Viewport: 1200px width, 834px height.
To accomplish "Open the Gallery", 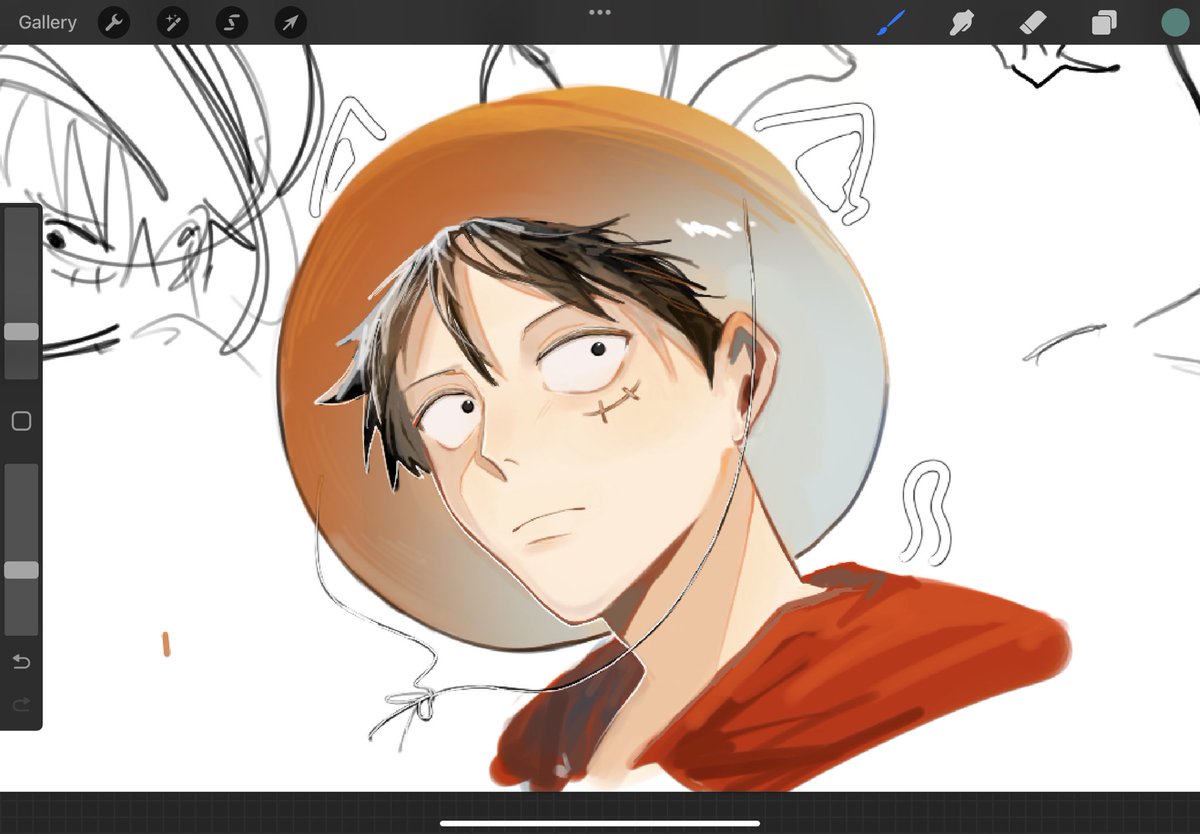I will point(47,22).
